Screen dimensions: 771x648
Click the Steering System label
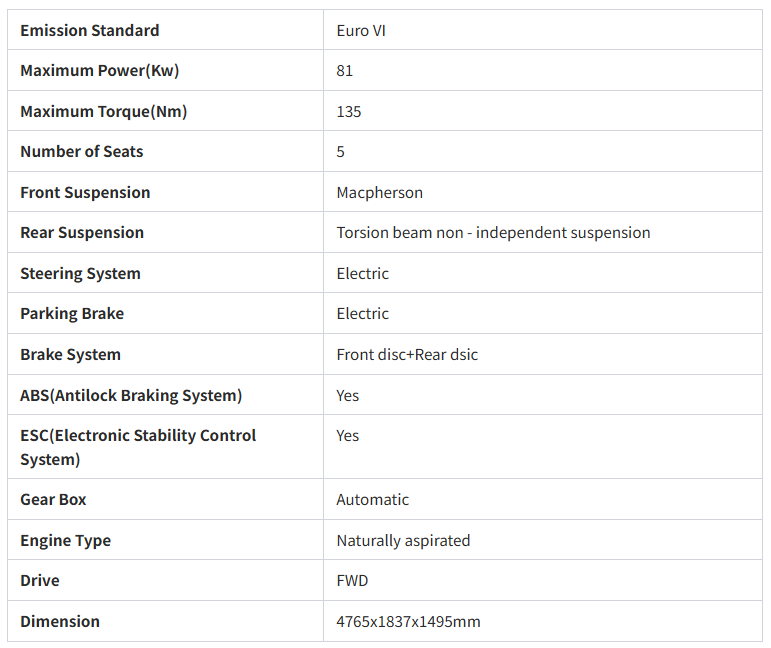pyautogui.click(x=80, y=273)
